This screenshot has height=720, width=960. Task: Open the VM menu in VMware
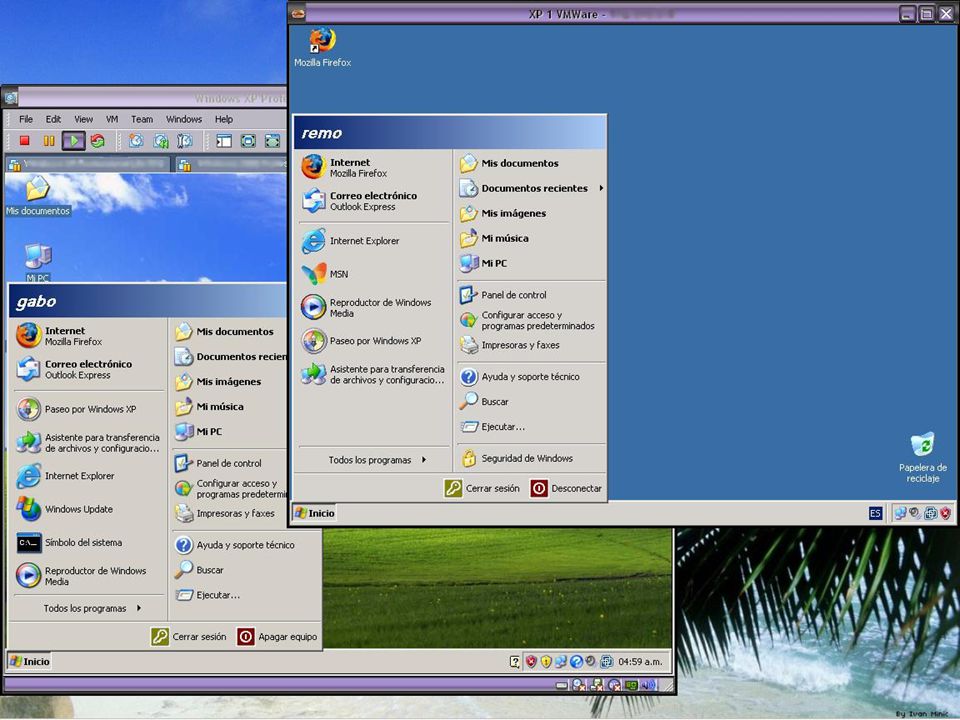[112, 119]
